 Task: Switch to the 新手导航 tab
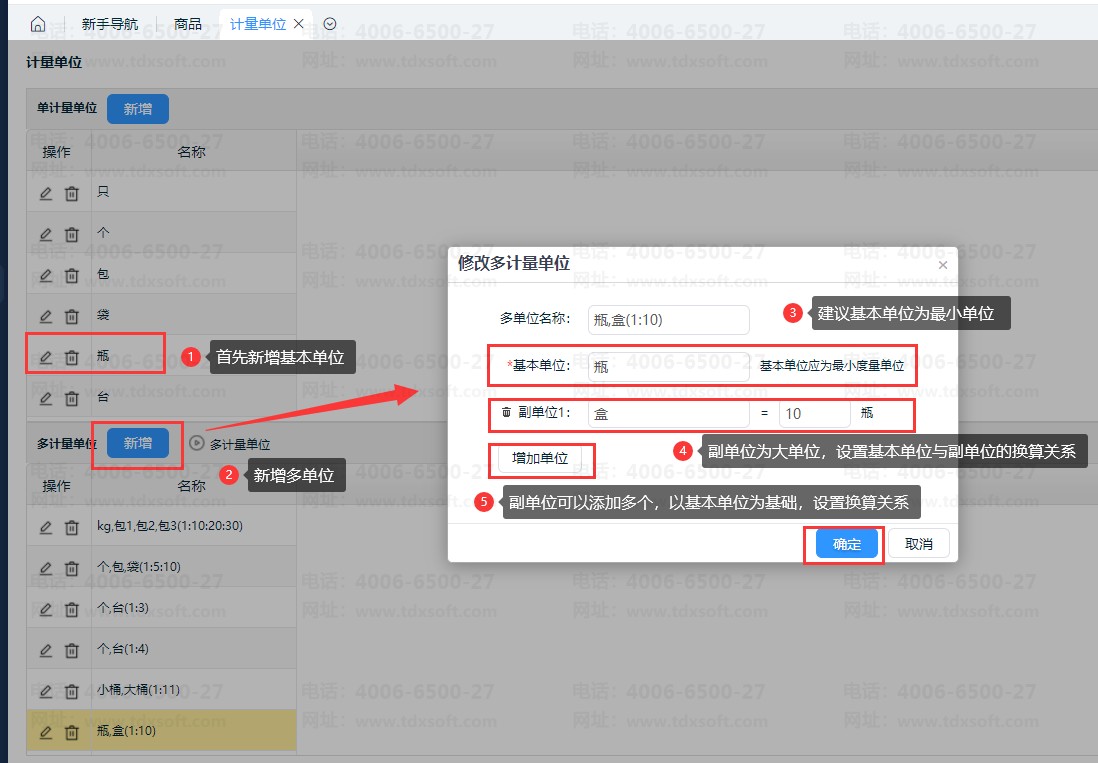[x=110, y=24]
